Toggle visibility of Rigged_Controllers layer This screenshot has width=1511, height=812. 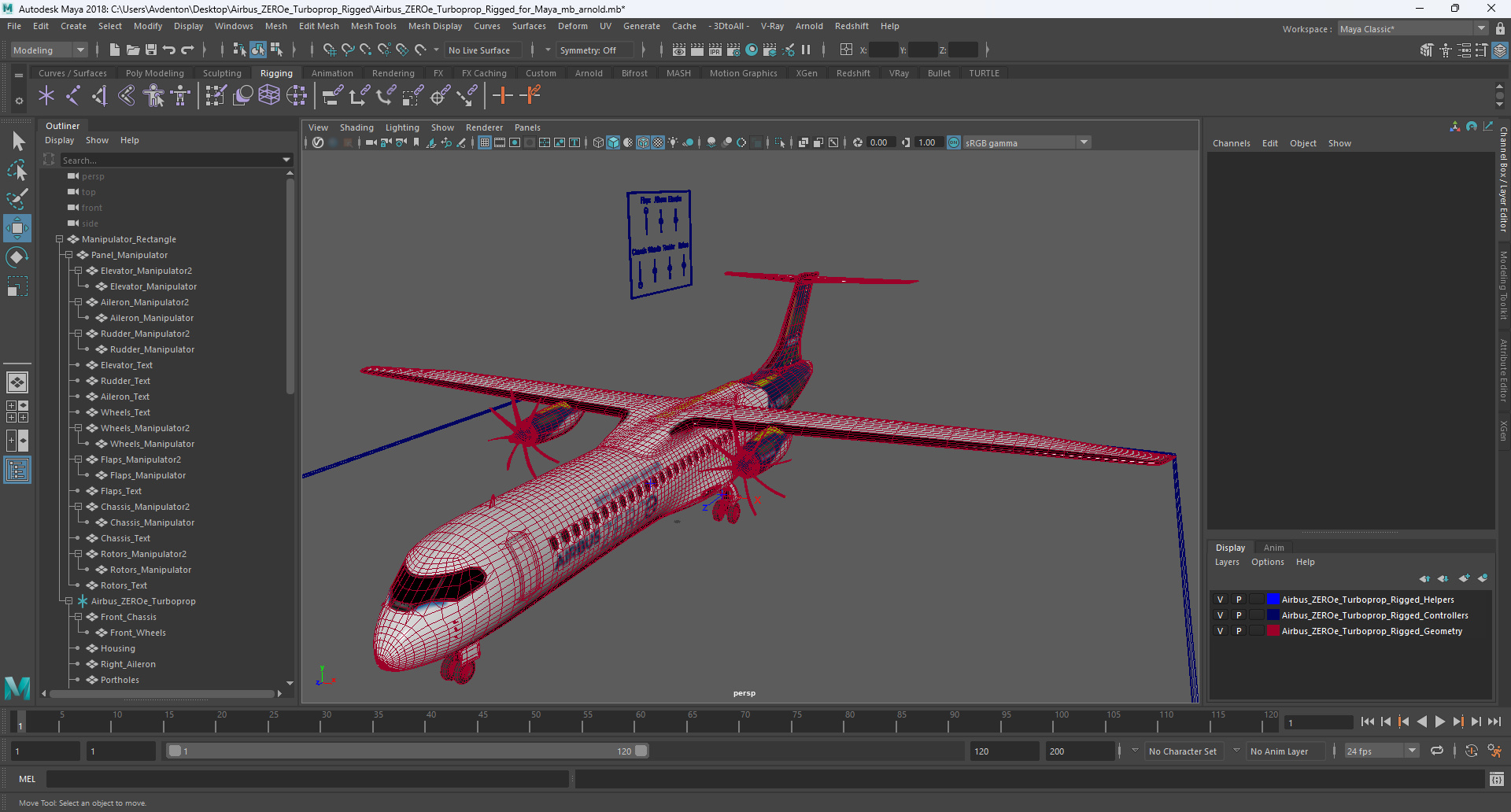(1221, 615)
